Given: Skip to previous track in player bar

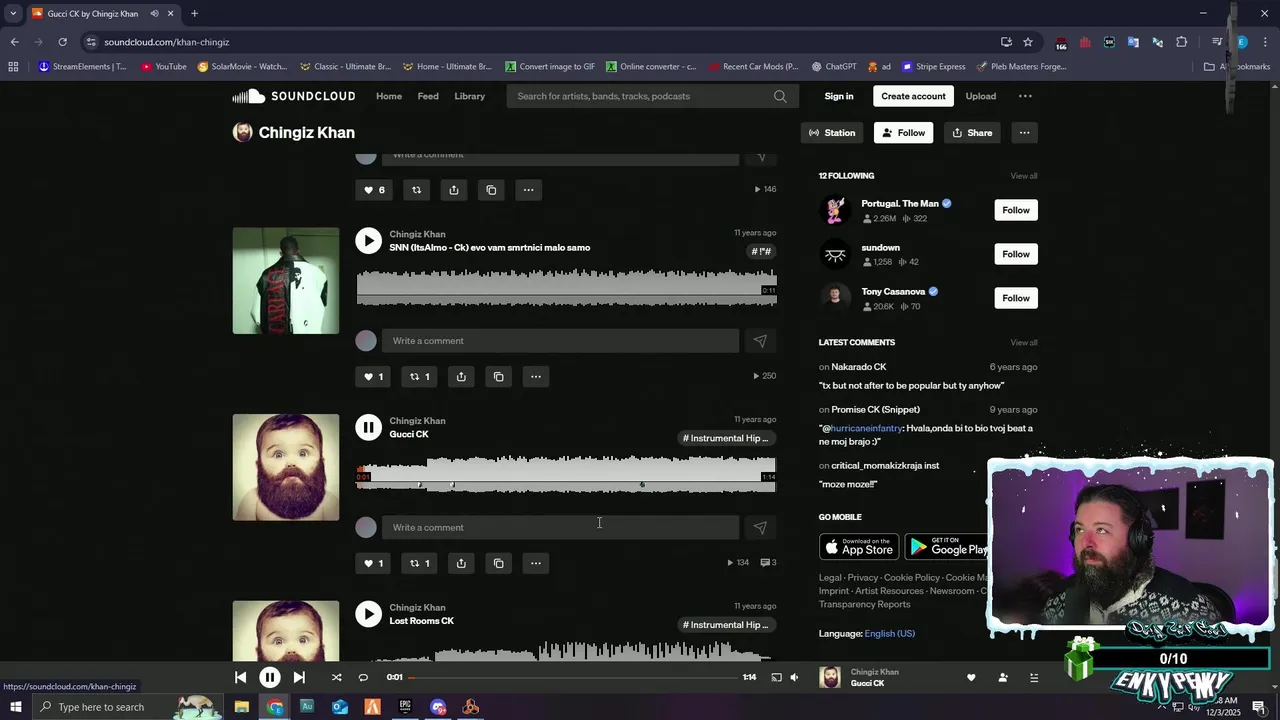Looking at the screenshot, I should tap(240, 677).
